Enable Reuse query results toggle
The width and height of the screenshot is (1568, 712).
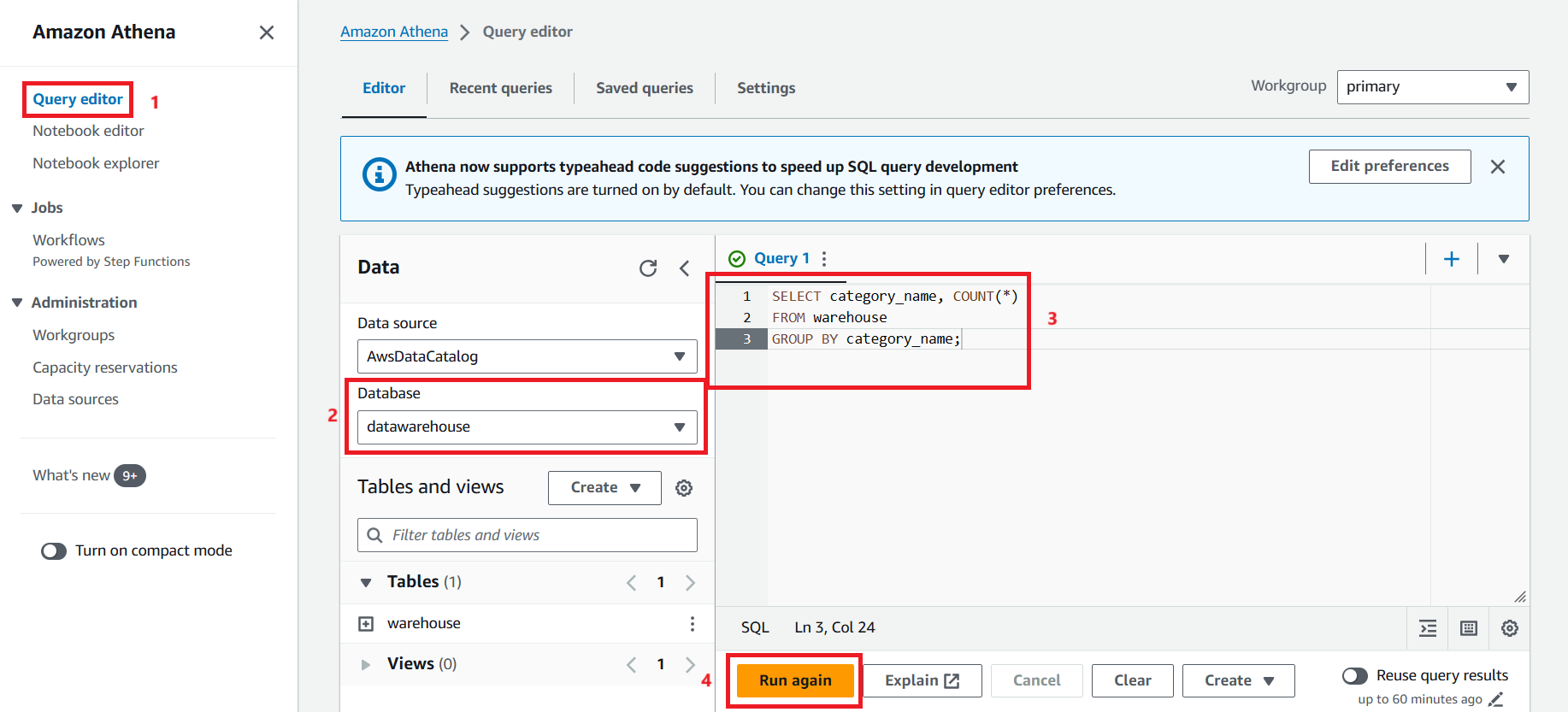1355,676
